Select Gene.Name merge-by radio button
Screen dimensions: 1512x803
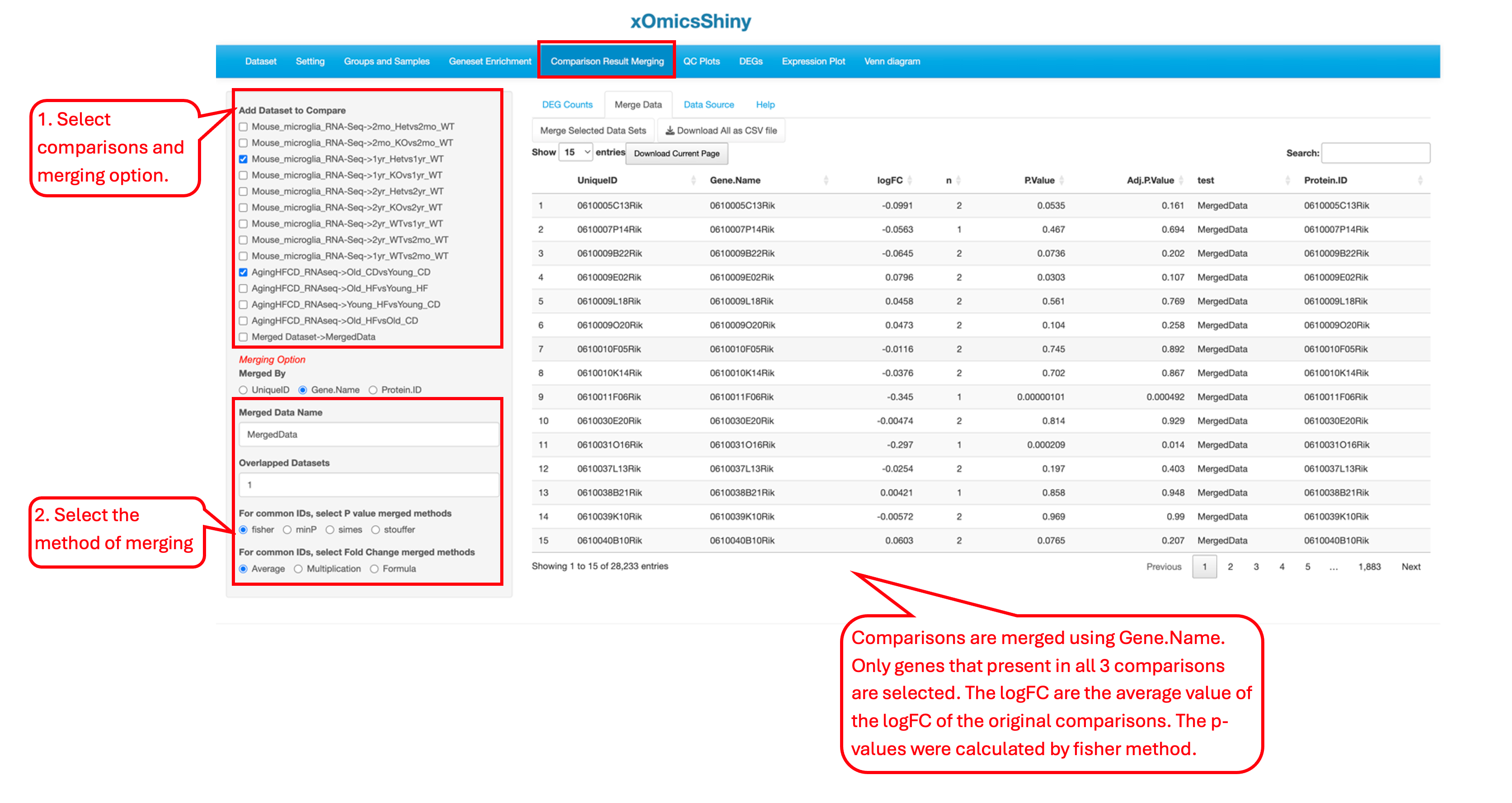click(303, 390)
